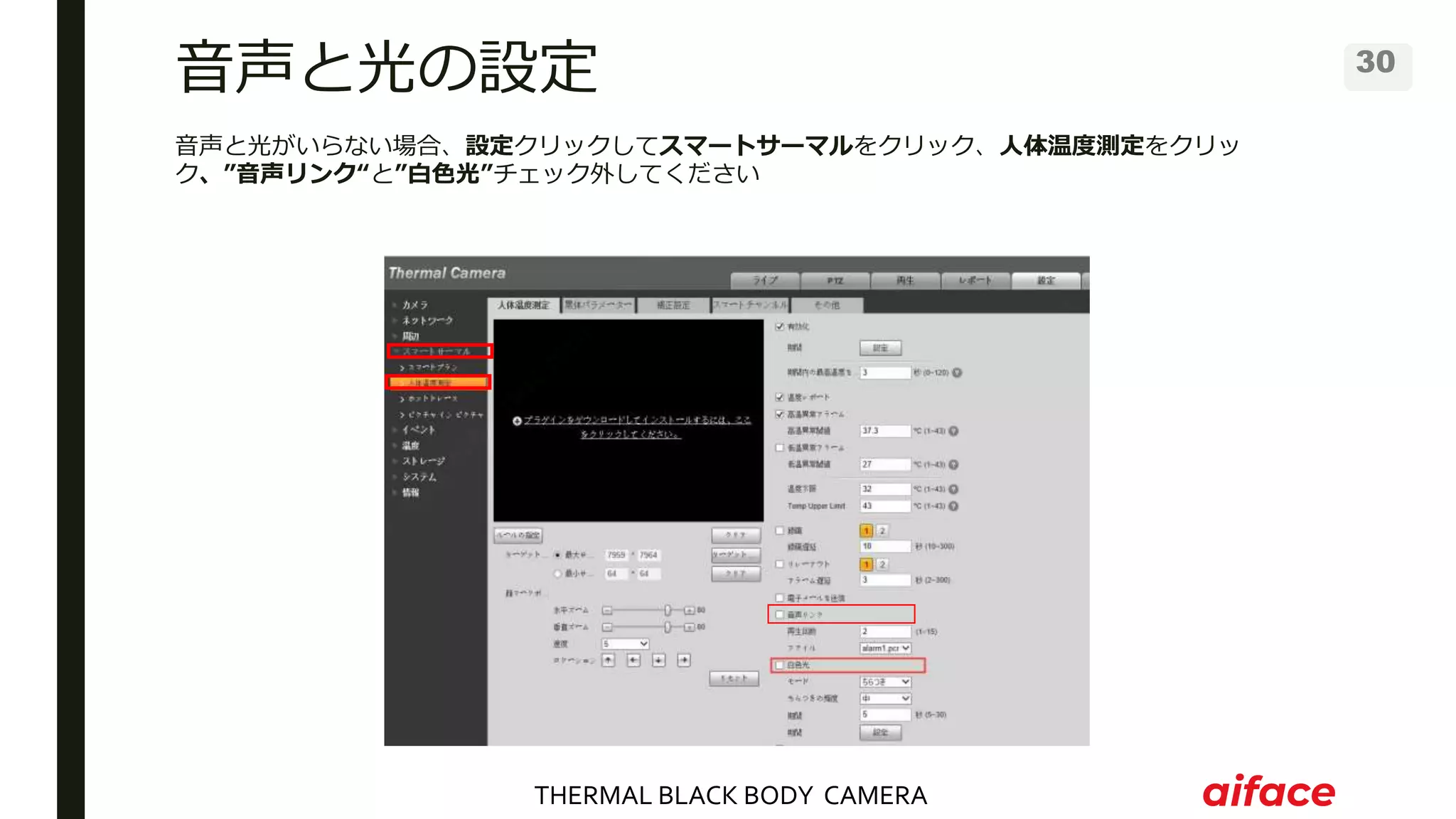The image size is (1456, 819).
Task: Switch to the 設定 top tab
Action: point(1046,280)
